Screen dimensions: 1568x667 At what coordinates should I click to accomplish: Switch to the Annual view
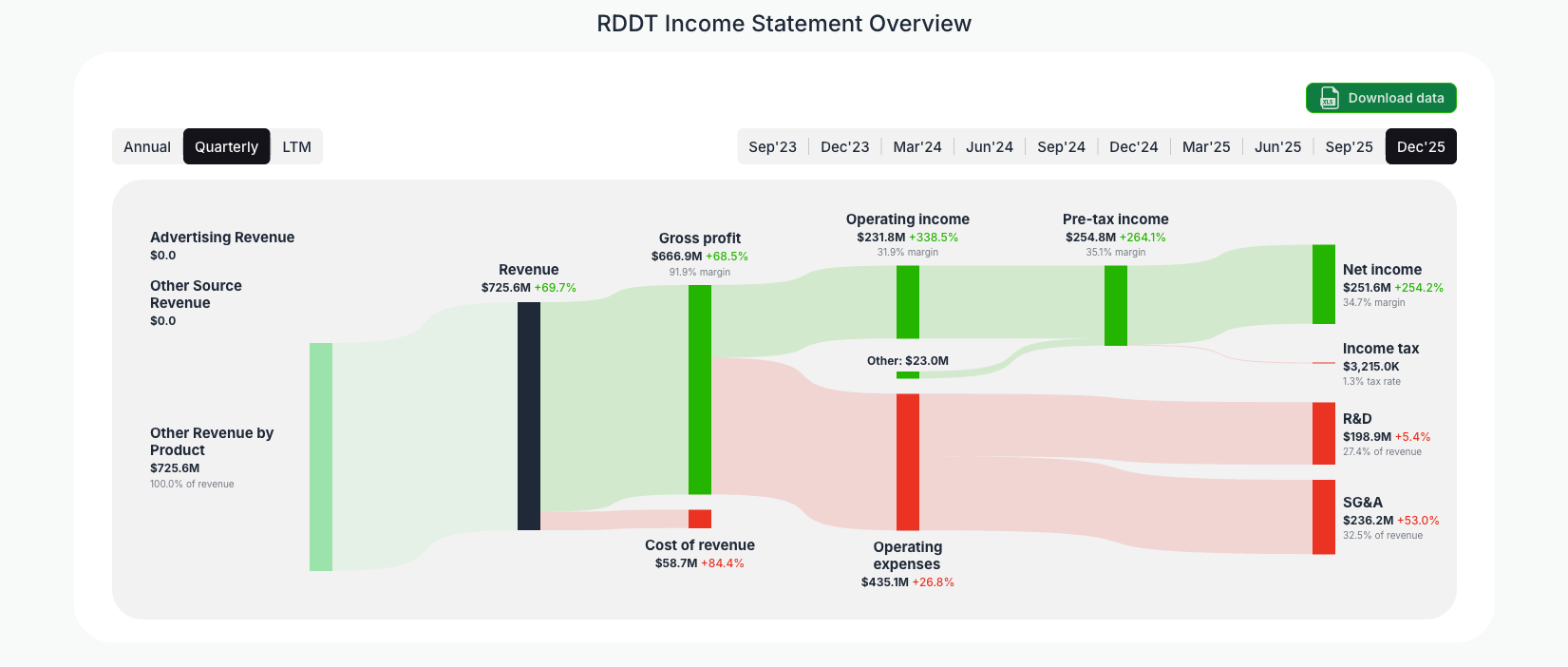click(x=147, y=146)
